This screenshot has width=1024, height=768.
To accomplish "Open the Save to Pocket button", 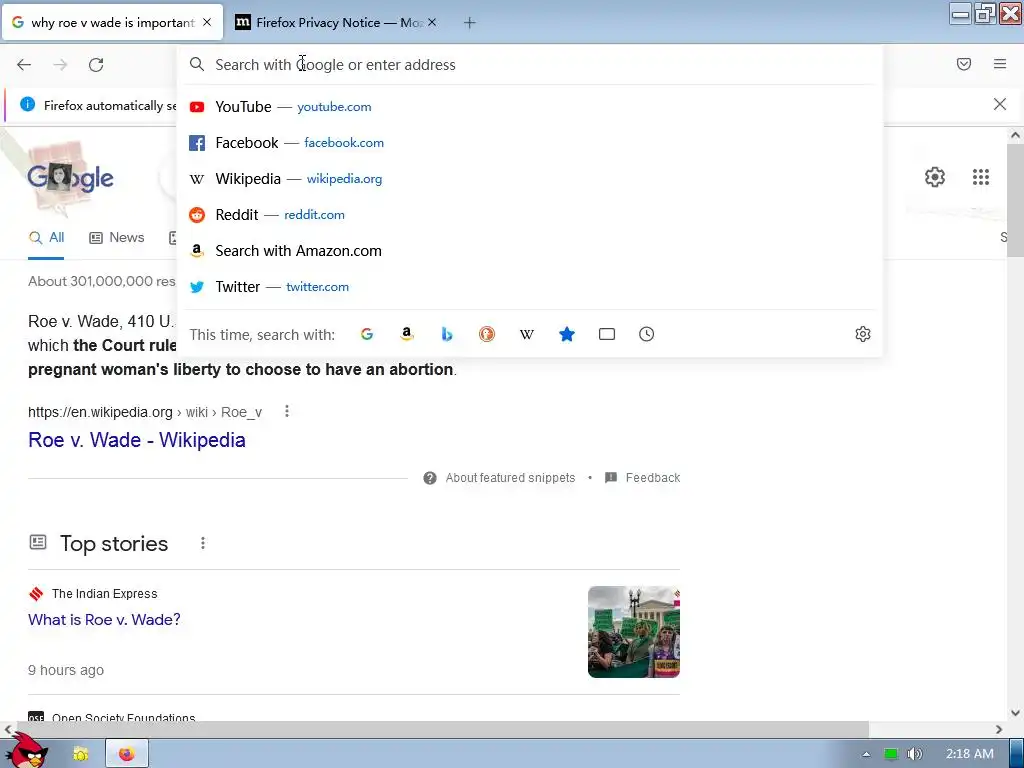I will pyautogui.click(x=964, y=64).
